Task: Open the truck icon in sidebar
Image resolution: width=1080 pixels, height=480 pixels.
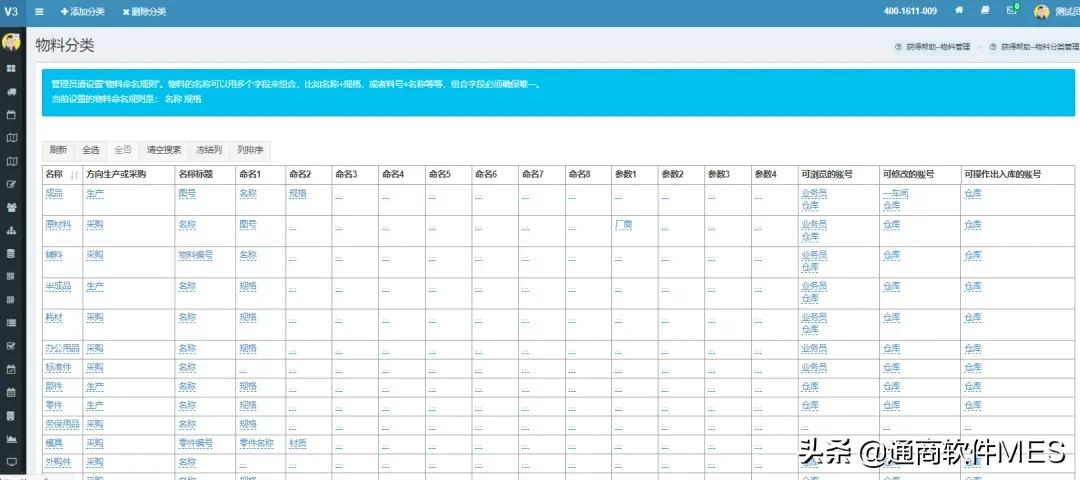Action: click(x=11, y=92)
